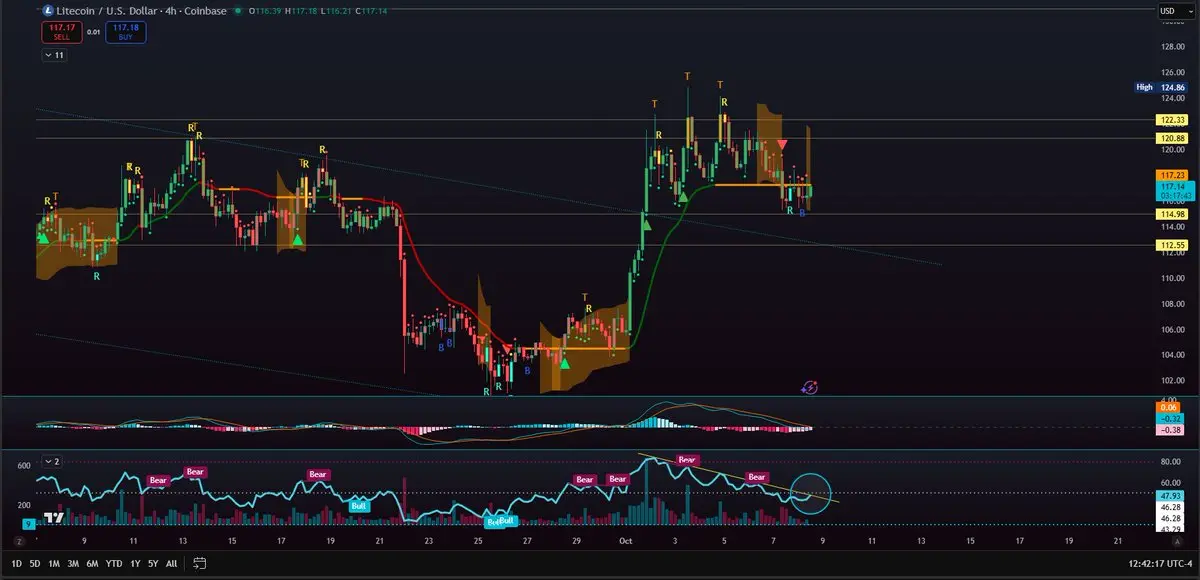The image size is (1200, 580).
Task: Select the 1Y time range
Action: pos(135,563)
